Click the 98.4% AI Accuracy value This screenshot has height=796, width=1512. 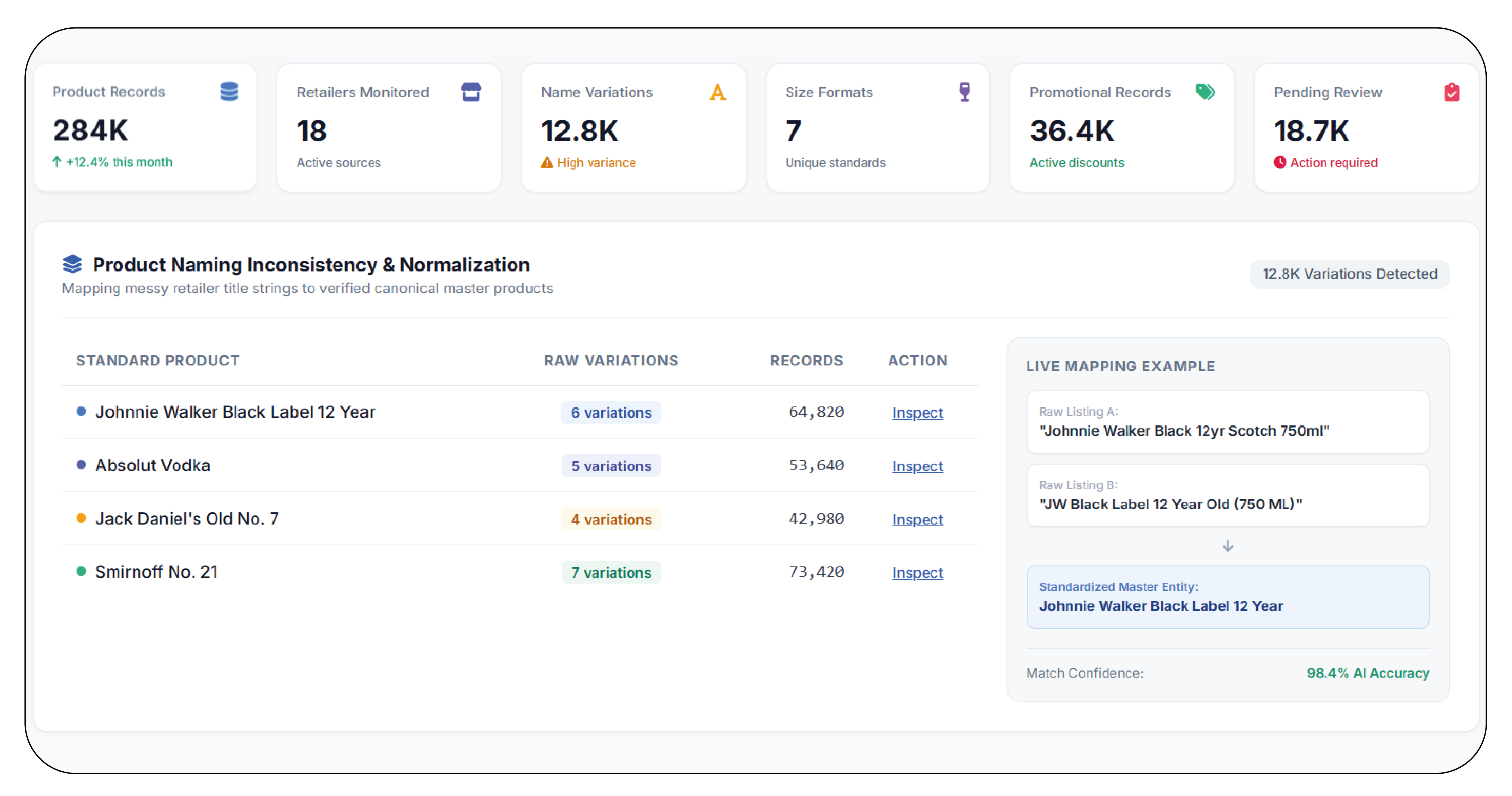point(1368,673)
